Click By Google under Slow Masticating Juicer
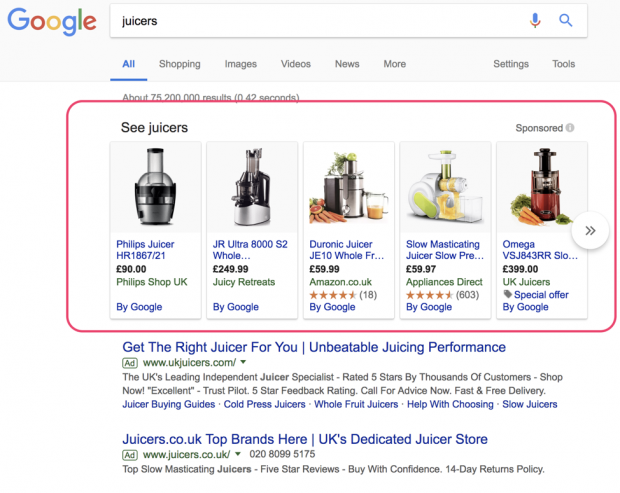 (x=429, y=307)
